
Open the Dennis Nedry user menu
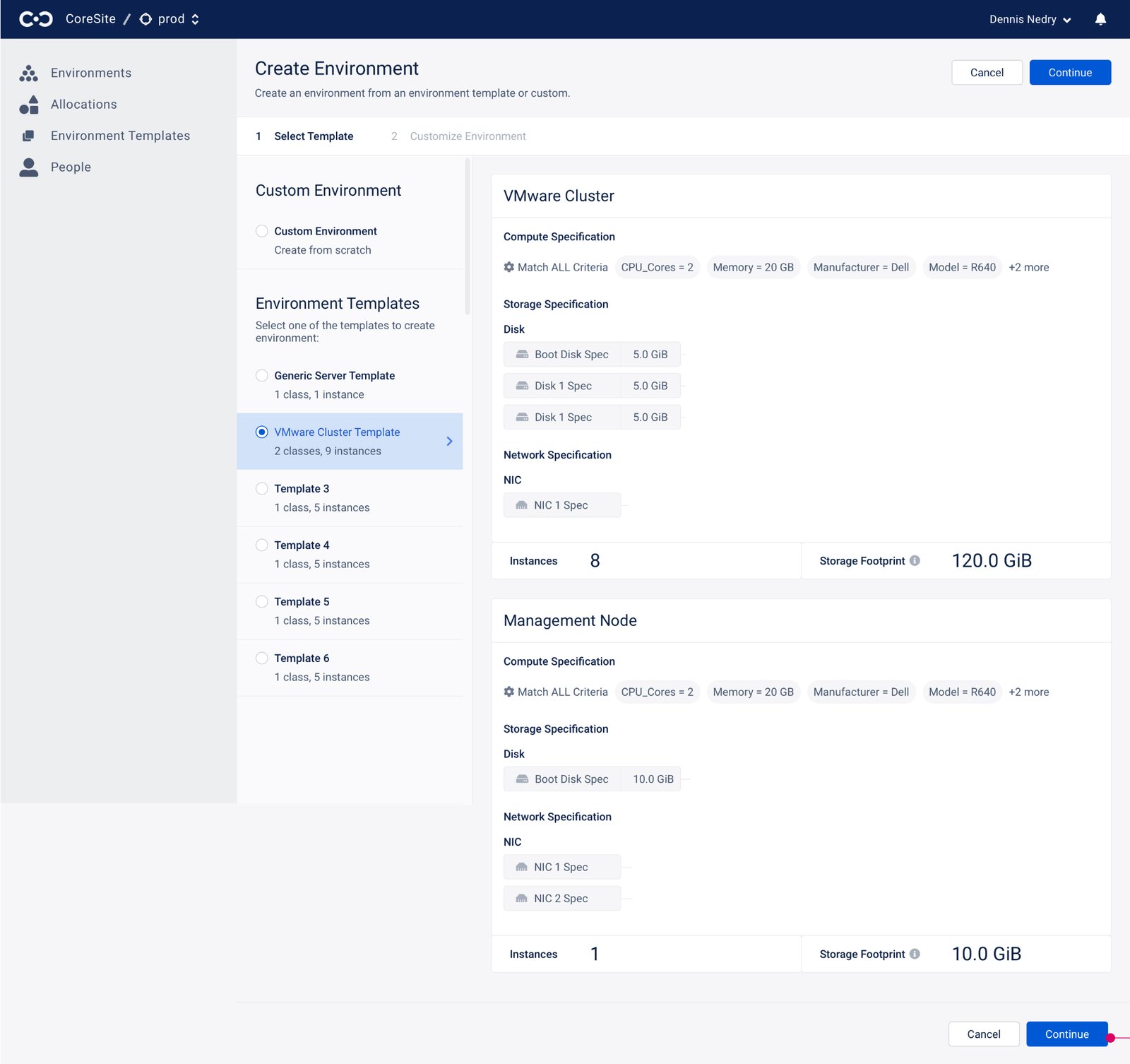click(x=1030, y=19)
